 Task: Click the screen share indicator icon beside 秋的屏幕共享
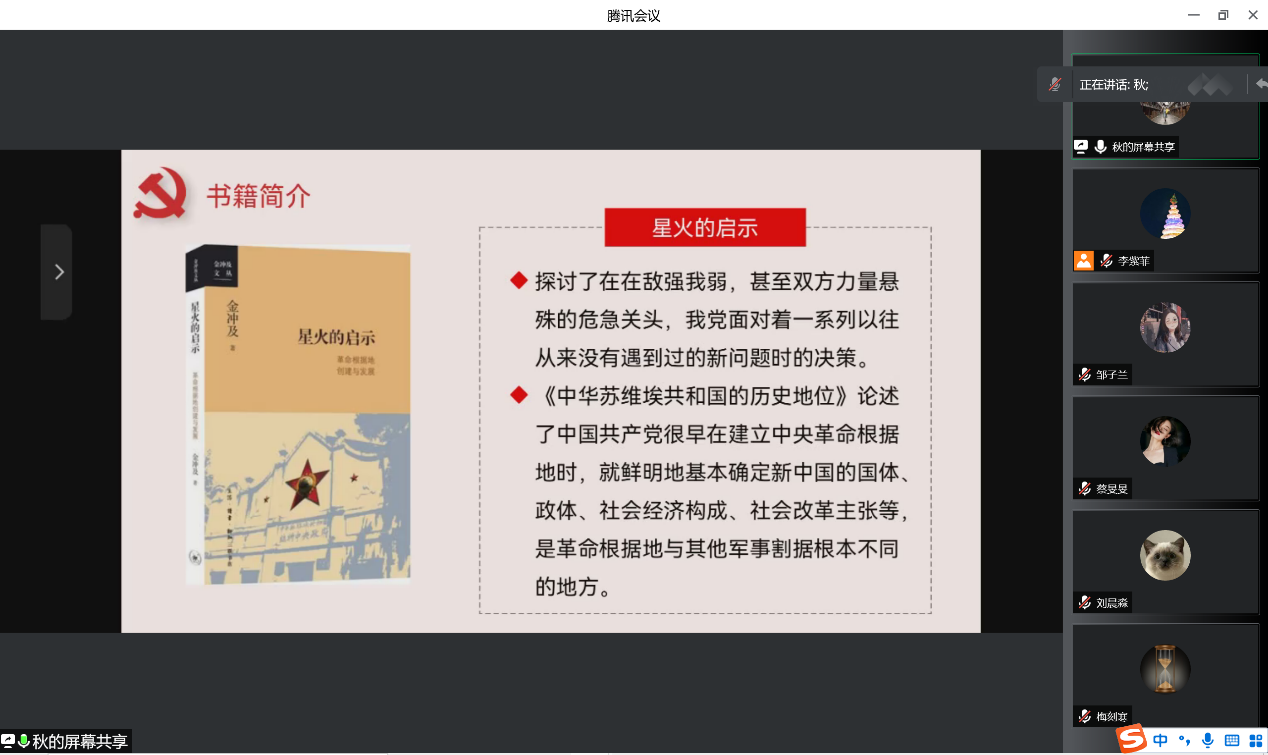pyautogui.click(x=1080, y=146)
